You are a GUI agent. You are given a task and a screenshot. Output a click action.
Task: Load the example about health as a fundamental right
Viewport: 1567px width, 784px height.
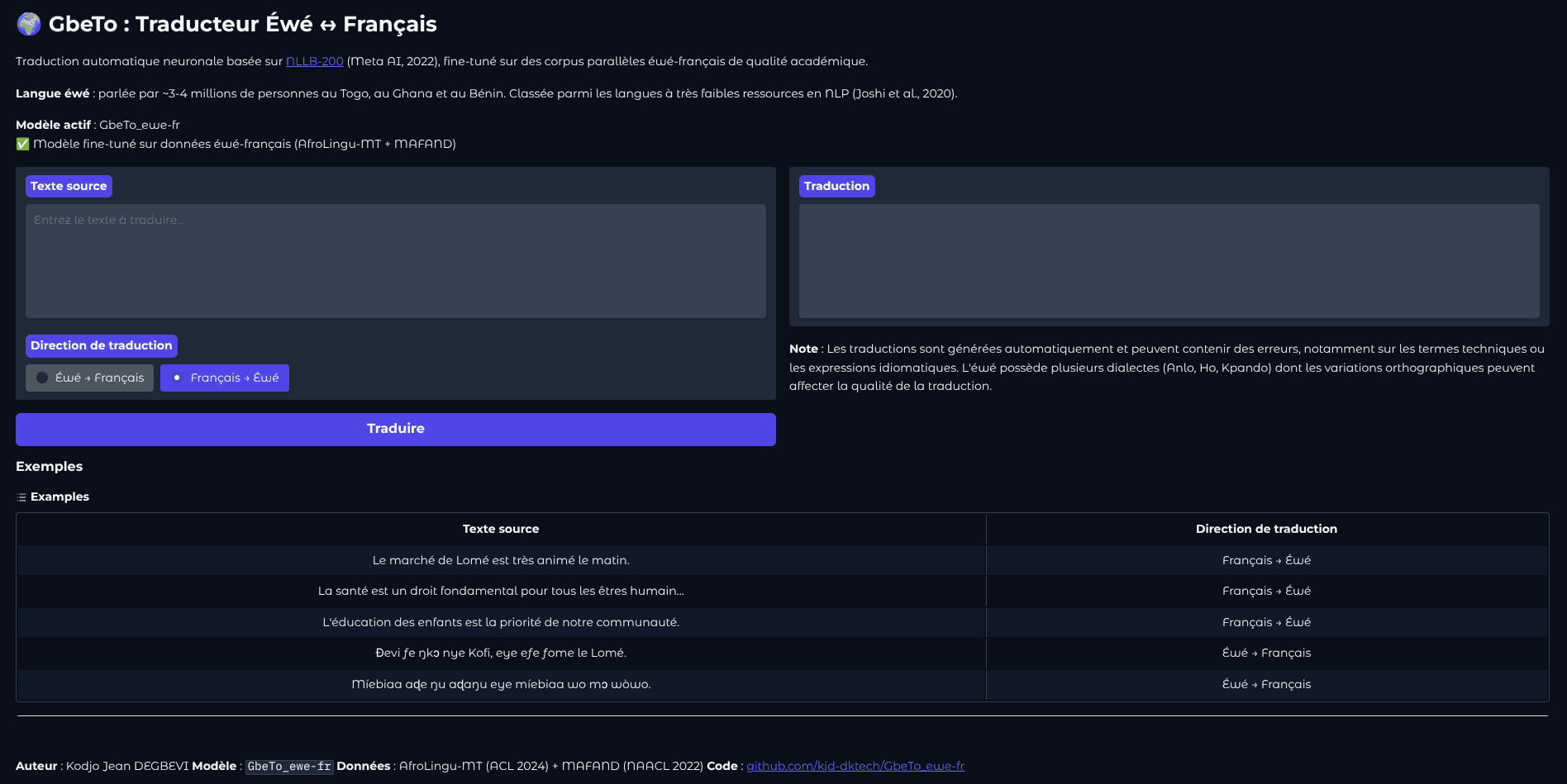(500, 591)
